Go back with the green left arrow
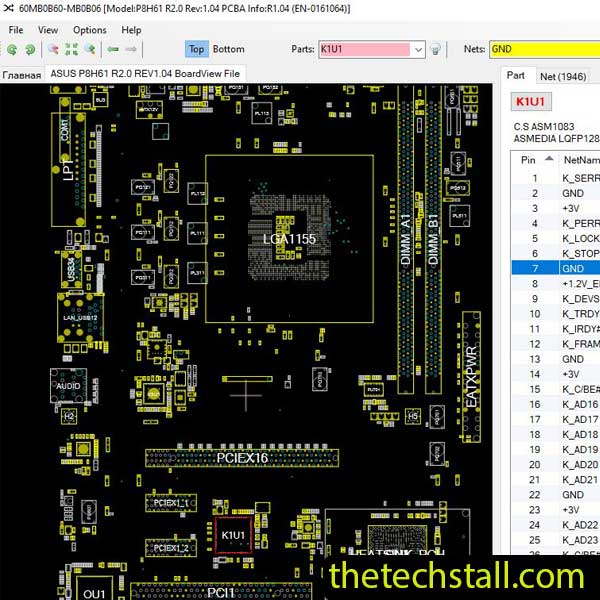 pyautogui.click(x=113, y=49)
